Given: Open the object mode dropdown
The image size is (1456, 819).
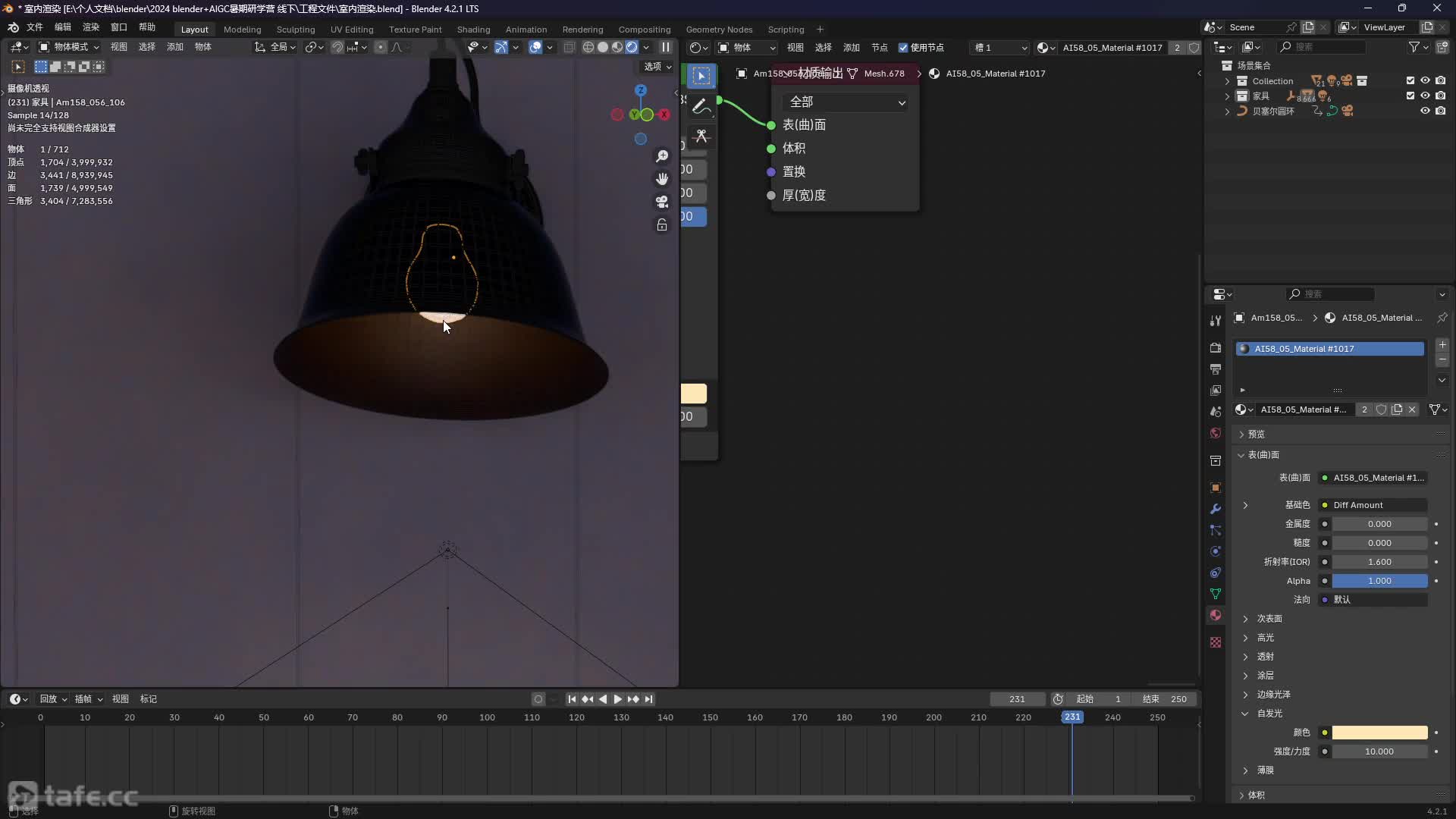Looking at the screenshot, I should click(69, 47).
